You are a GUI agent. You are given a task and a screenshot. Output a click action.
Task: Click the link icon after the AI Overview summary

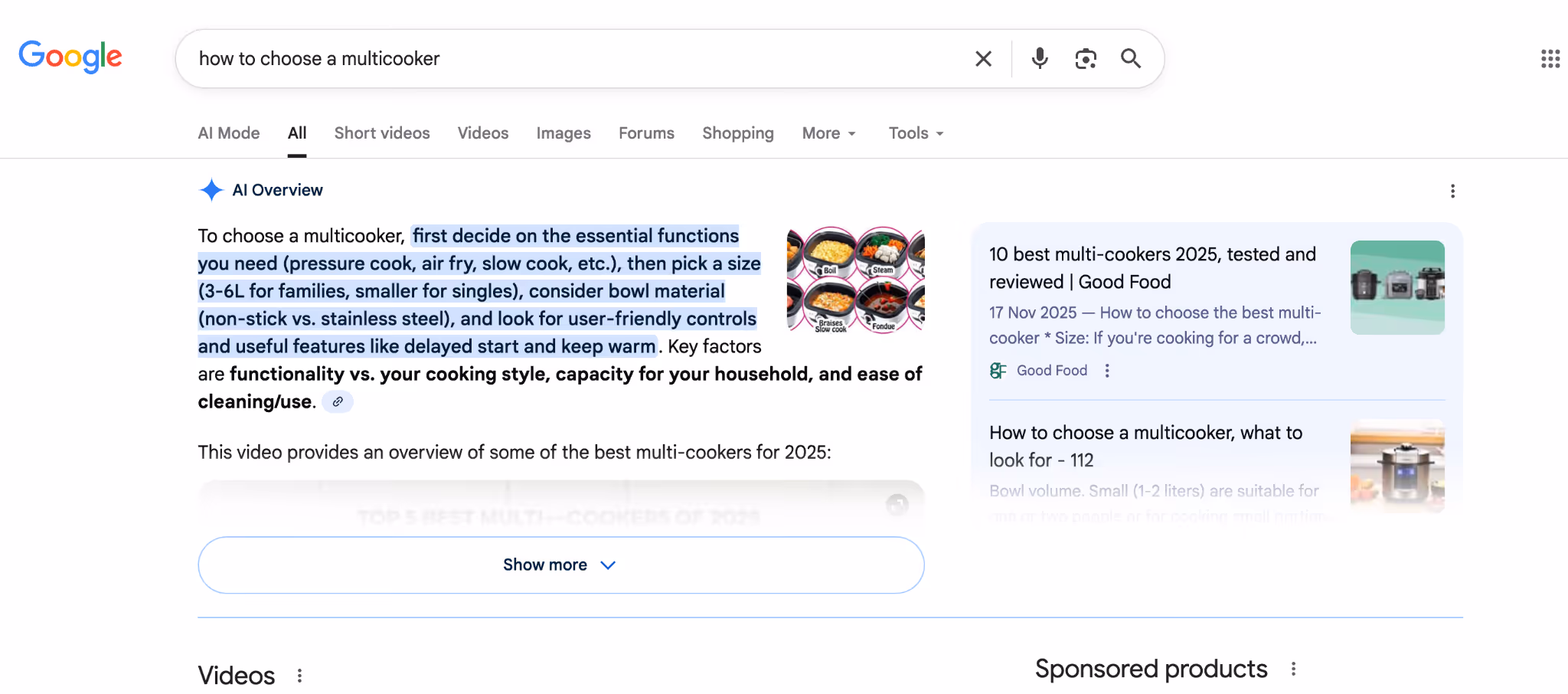pos(338,401)
